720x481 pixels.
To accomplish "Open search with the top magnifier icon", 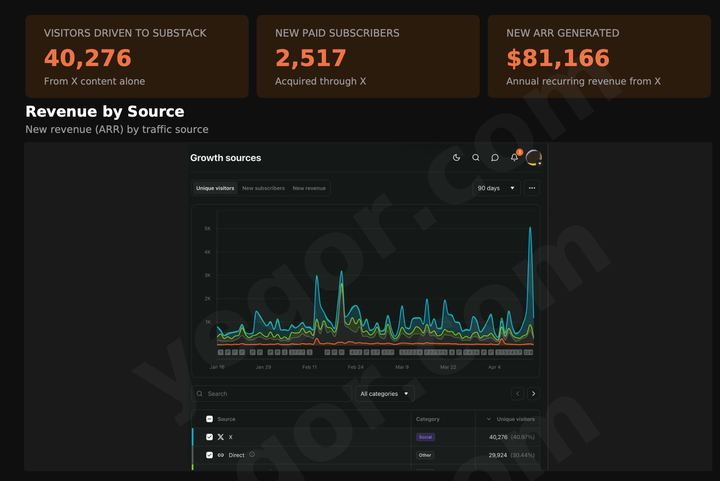I will coord(476,157).
